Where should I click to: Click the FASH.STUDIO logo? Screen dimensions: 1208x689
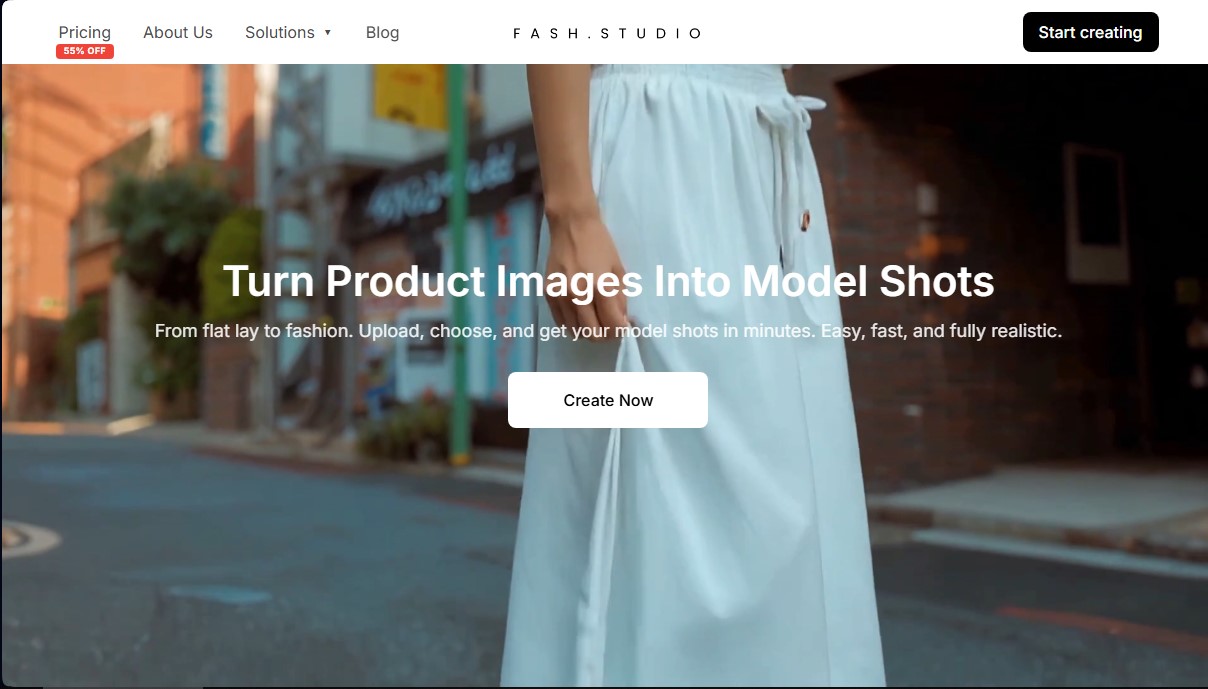608,33
